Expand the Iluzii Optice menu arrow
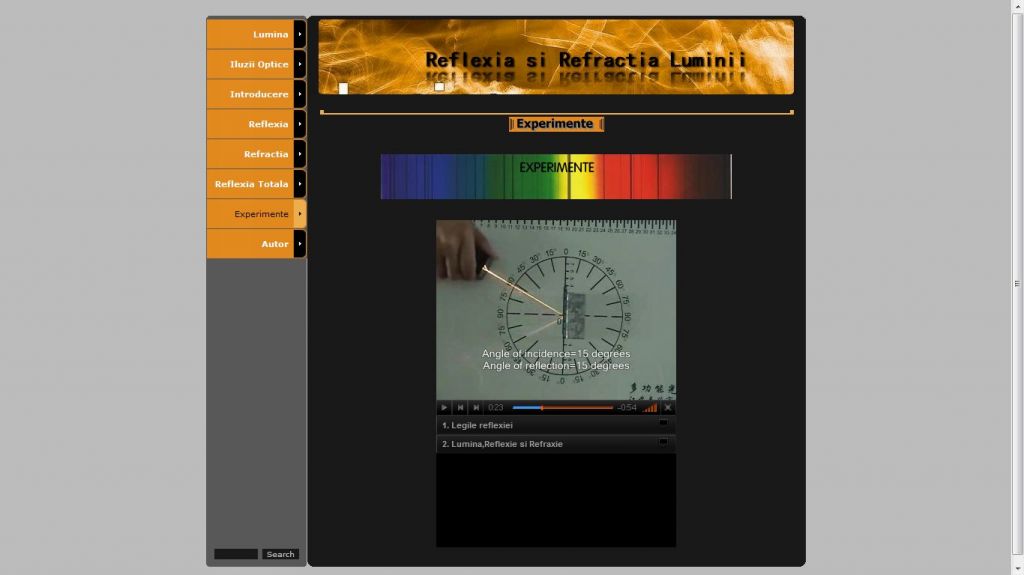This screenshot has width=1024, height=575. coord(300,64)
